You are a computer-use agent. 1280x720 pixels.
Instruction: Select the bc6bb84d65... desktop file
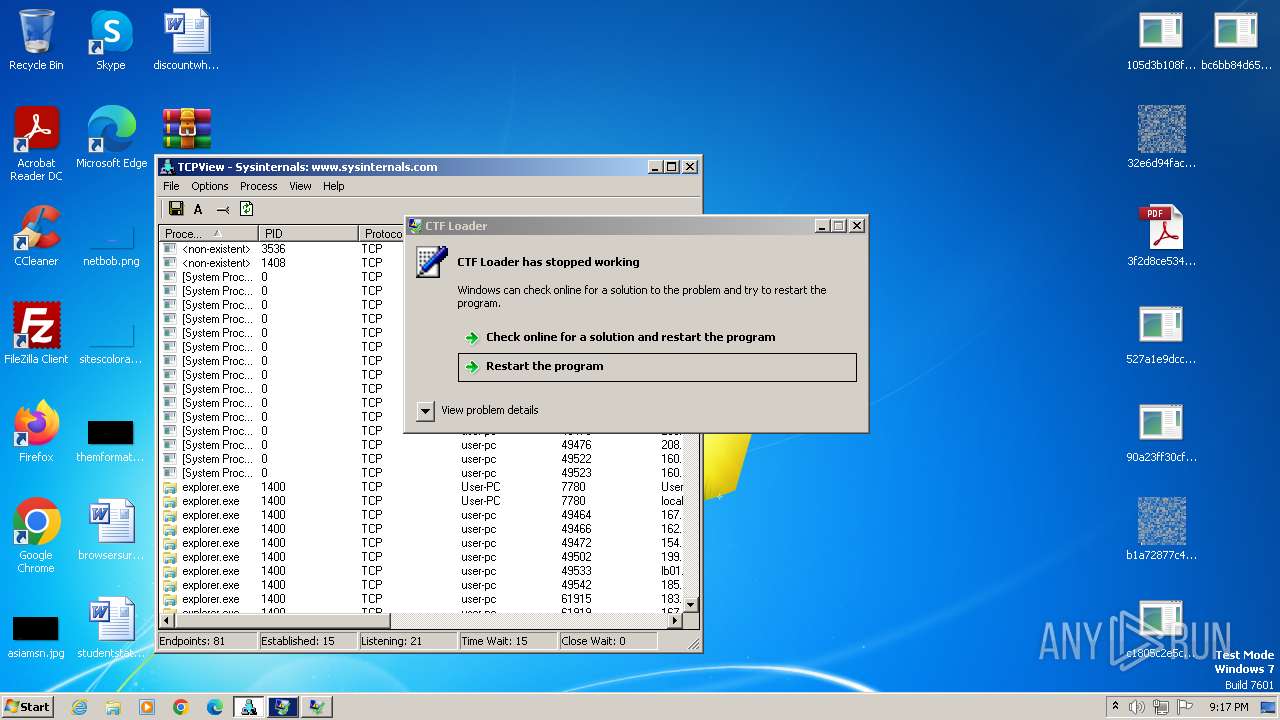click(1236, 40)
